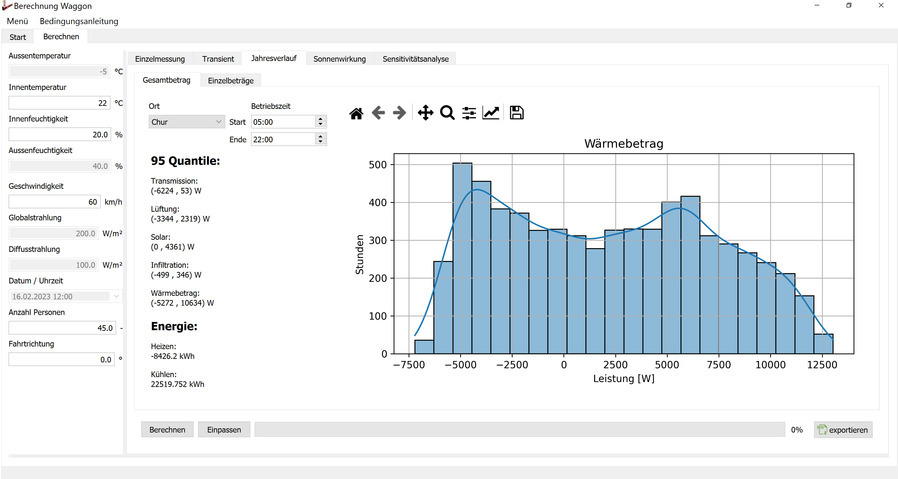Select the Pan move tool icon
The width and height of the screenshot is (898, 479).
coord(425,114)
